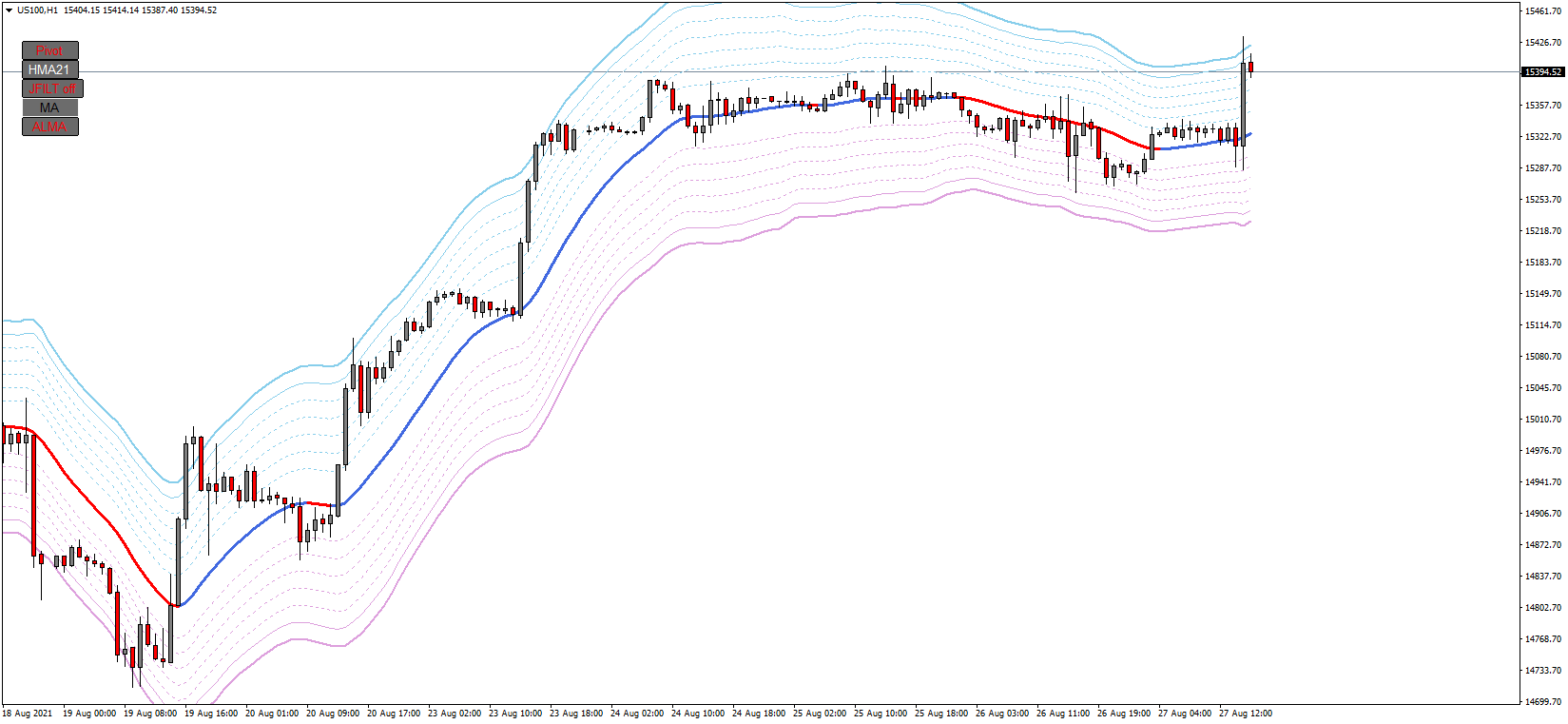1568x724 pixels.
Task: Click time axis label '25 Aug 02:00'
Action: (x=820, y=714)
